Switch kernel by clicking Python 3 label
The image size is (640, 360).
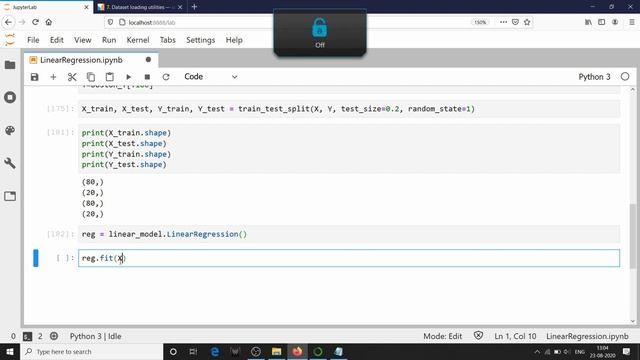click(x=594, y=77)
